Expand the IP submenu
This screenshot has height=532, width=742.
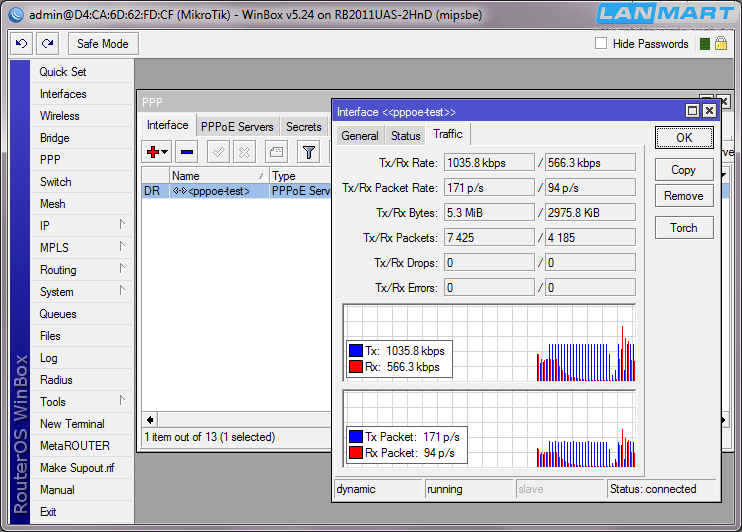[x=122, y=224]
